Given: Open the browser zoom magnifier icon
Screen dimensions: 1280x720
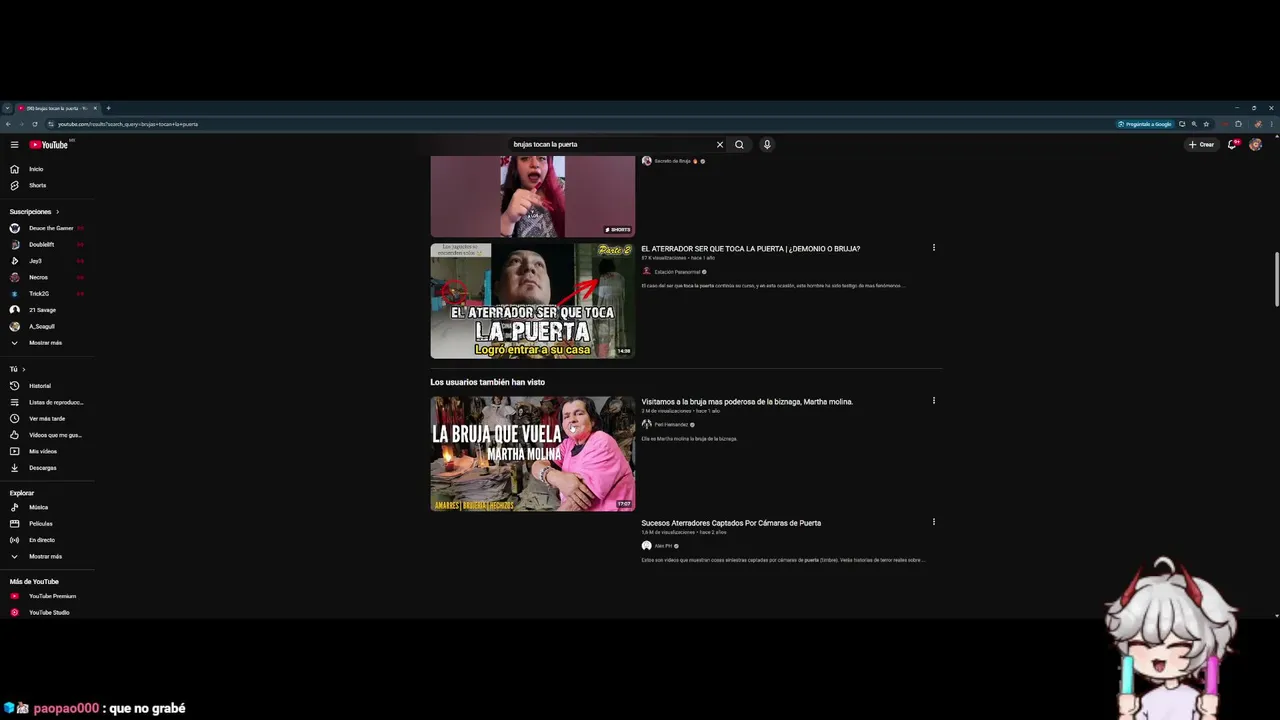Looking at the screenshot, I should (x=1194, y=124).
